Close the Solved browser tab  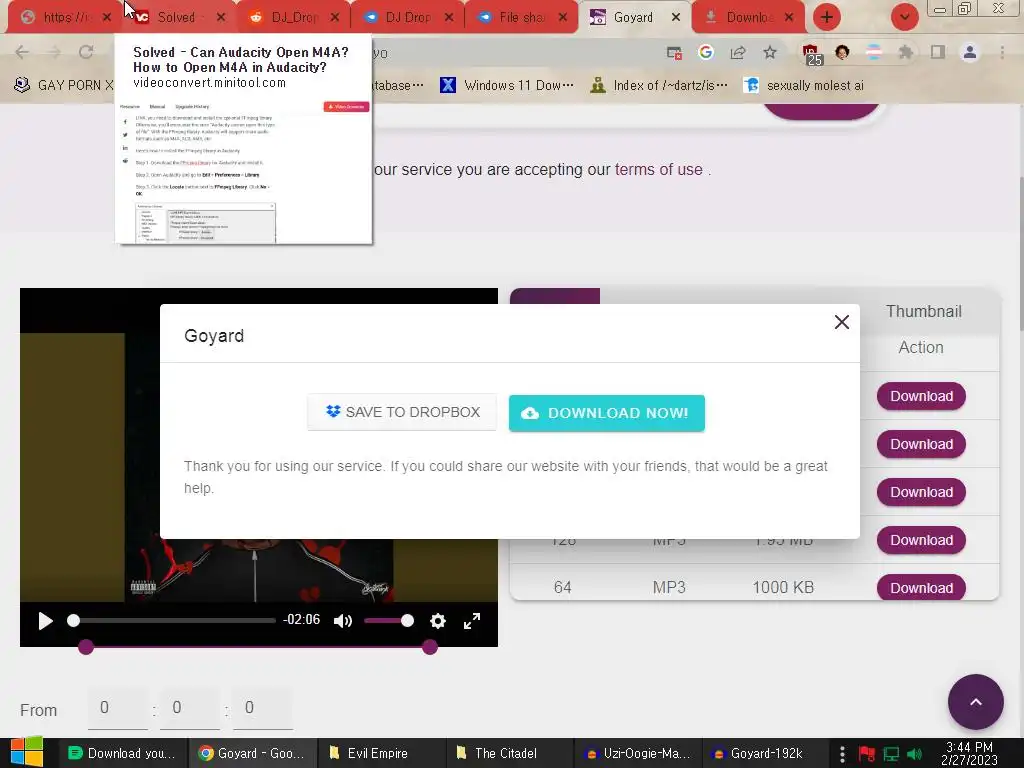coord(221,17)
